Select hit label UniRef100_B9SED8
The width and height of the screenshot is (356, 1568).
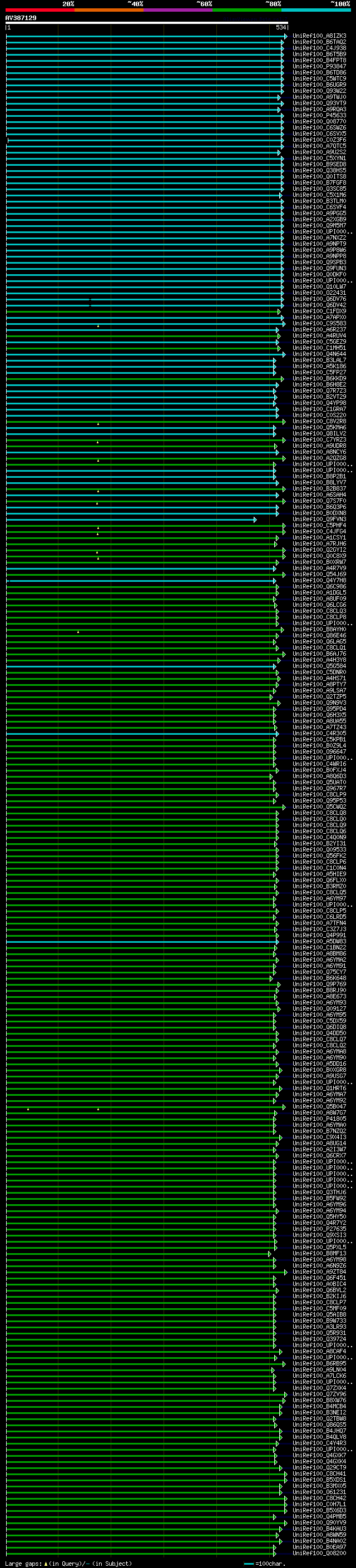pos(319,164)
